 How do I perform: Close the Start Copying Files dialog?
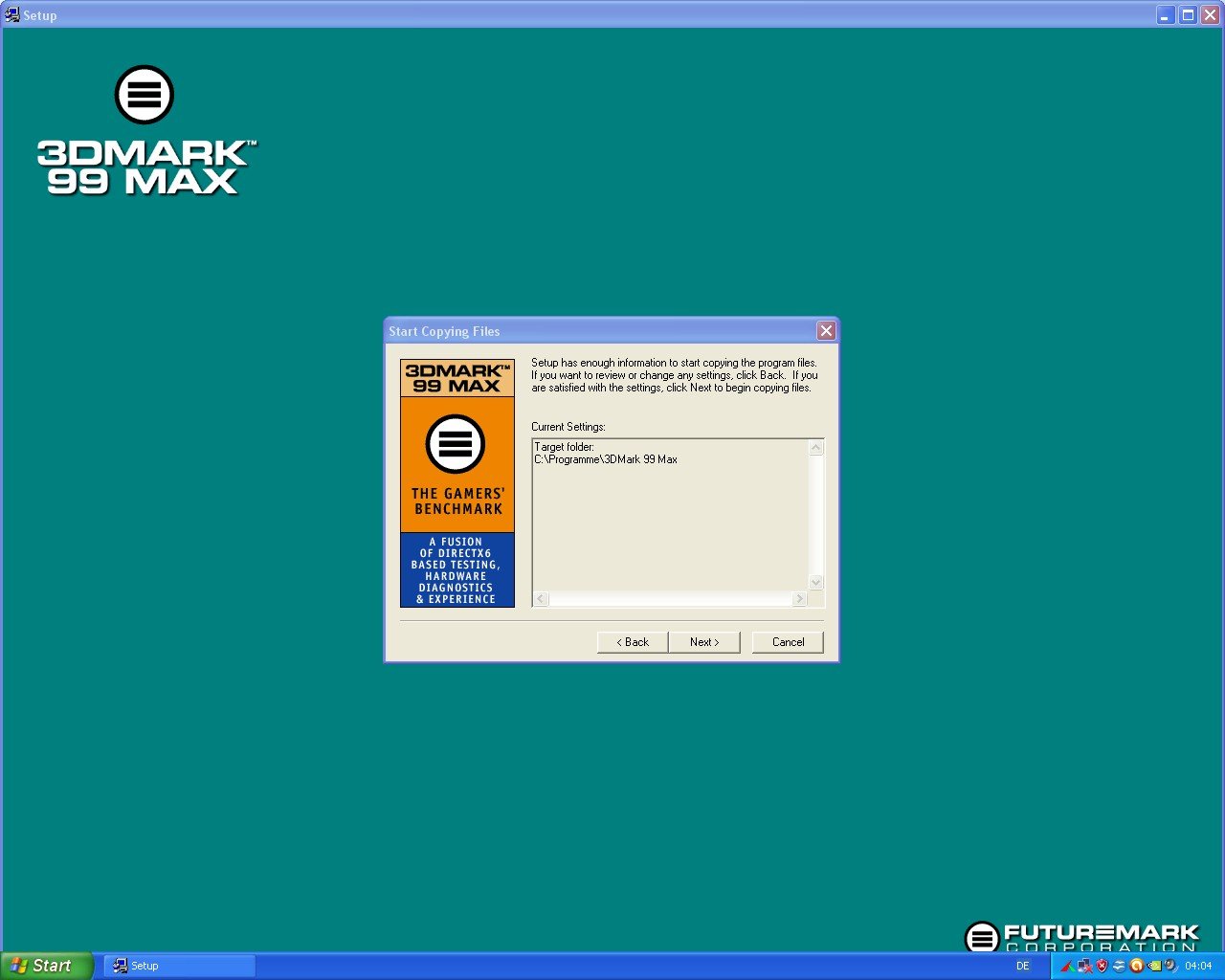[826, 331]
